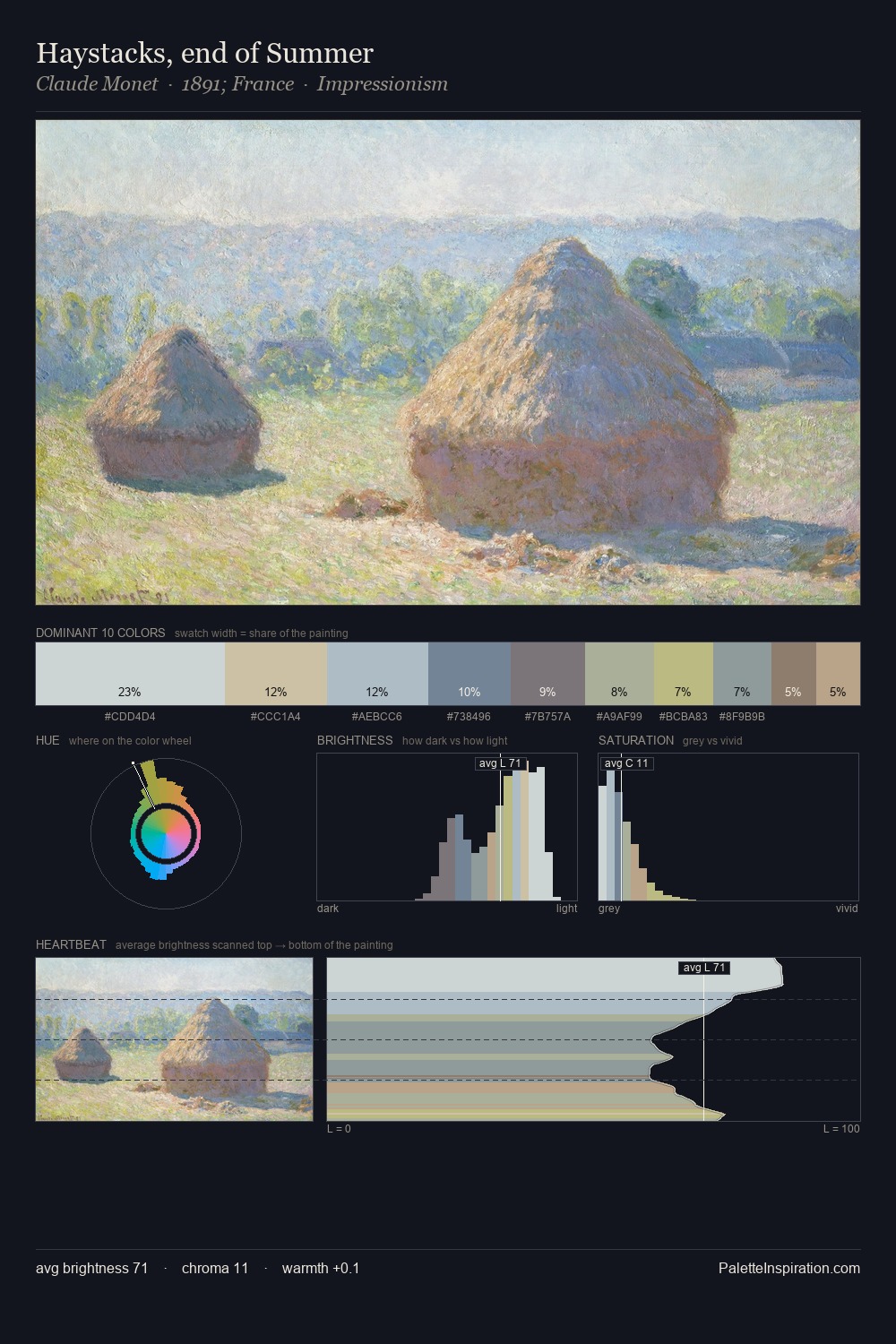Pick the 12% beige #CCC1A4 swatch
This screenshot has height=1344, width=896.
point(276,674)
